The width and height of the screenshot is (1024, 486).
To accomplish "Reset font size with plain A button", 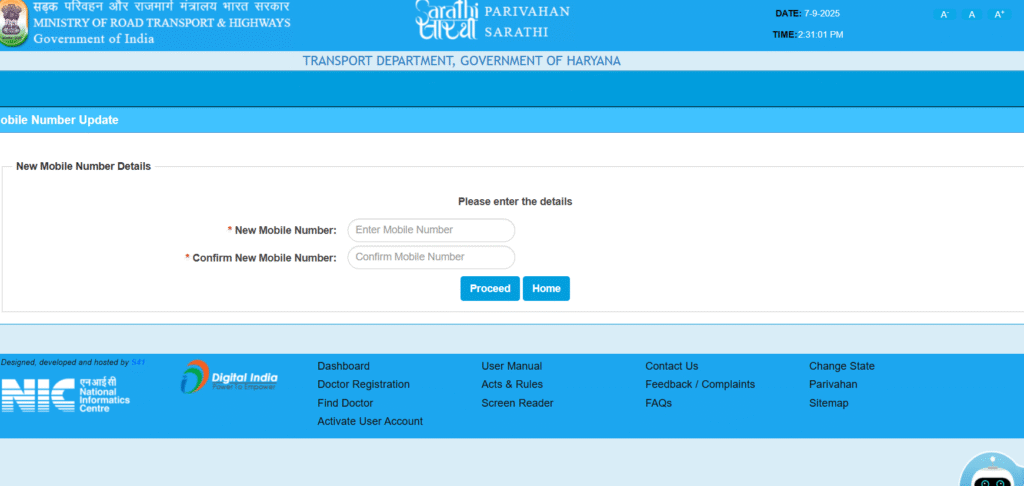I will tap(972, 14).
